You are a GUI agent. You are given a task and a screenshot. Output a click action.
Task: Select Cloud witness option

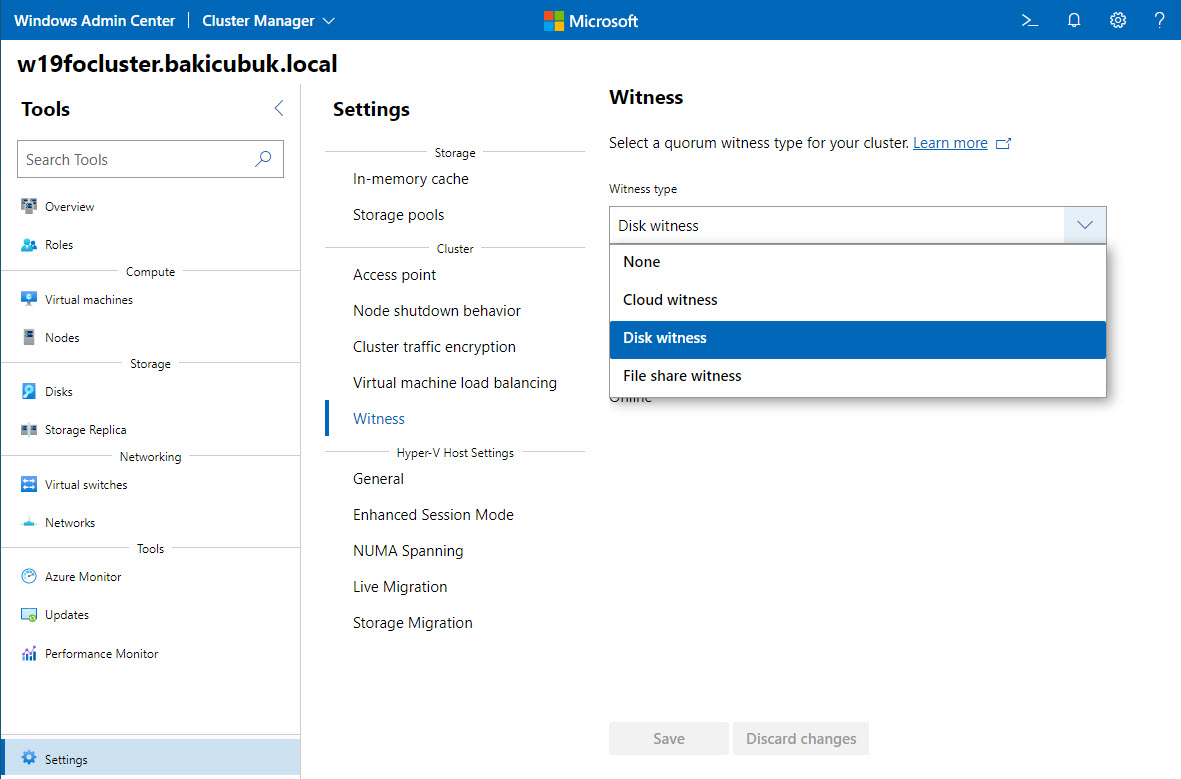point(857,300)
